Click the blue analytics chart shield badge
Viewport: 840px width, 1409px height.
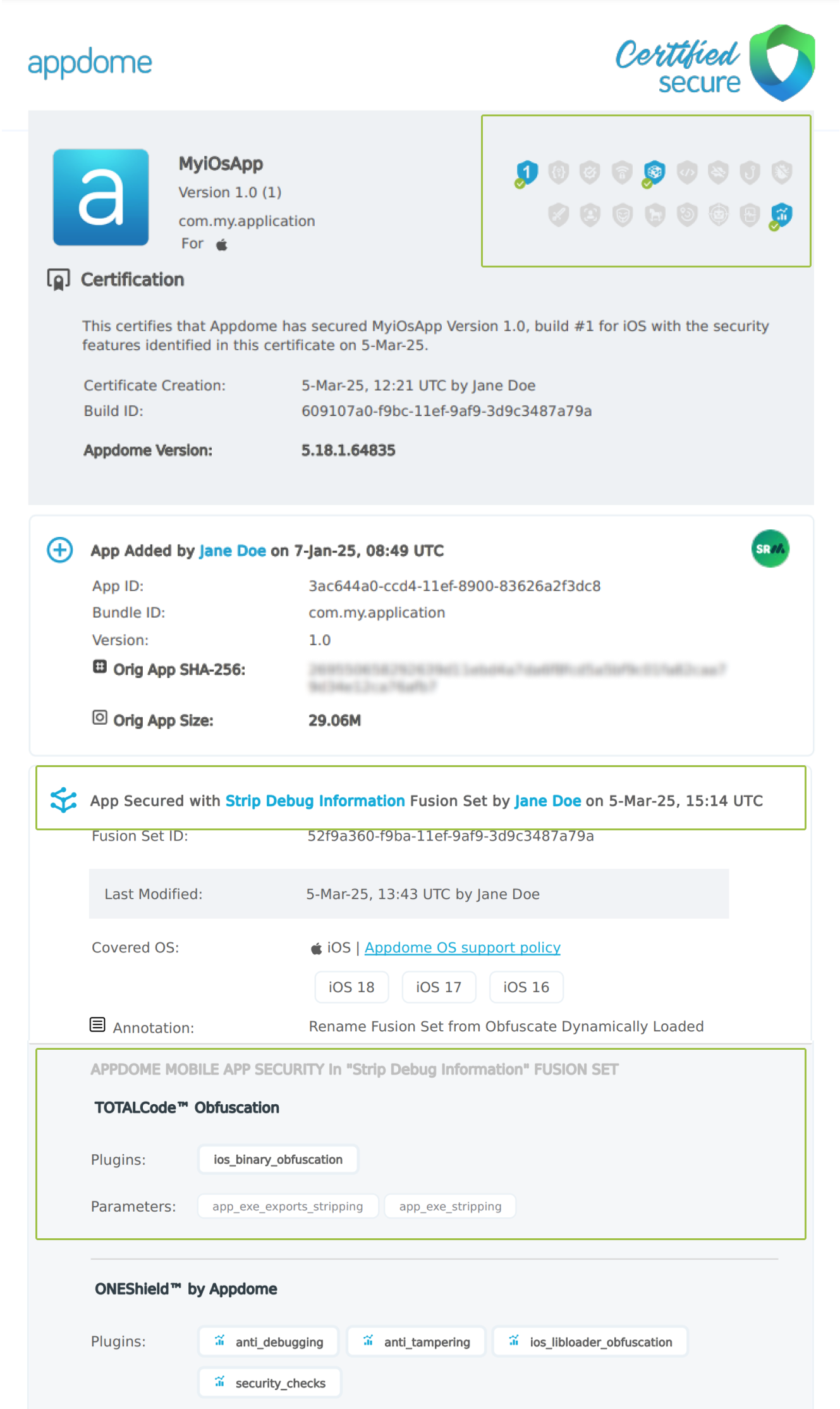(782, 215)
